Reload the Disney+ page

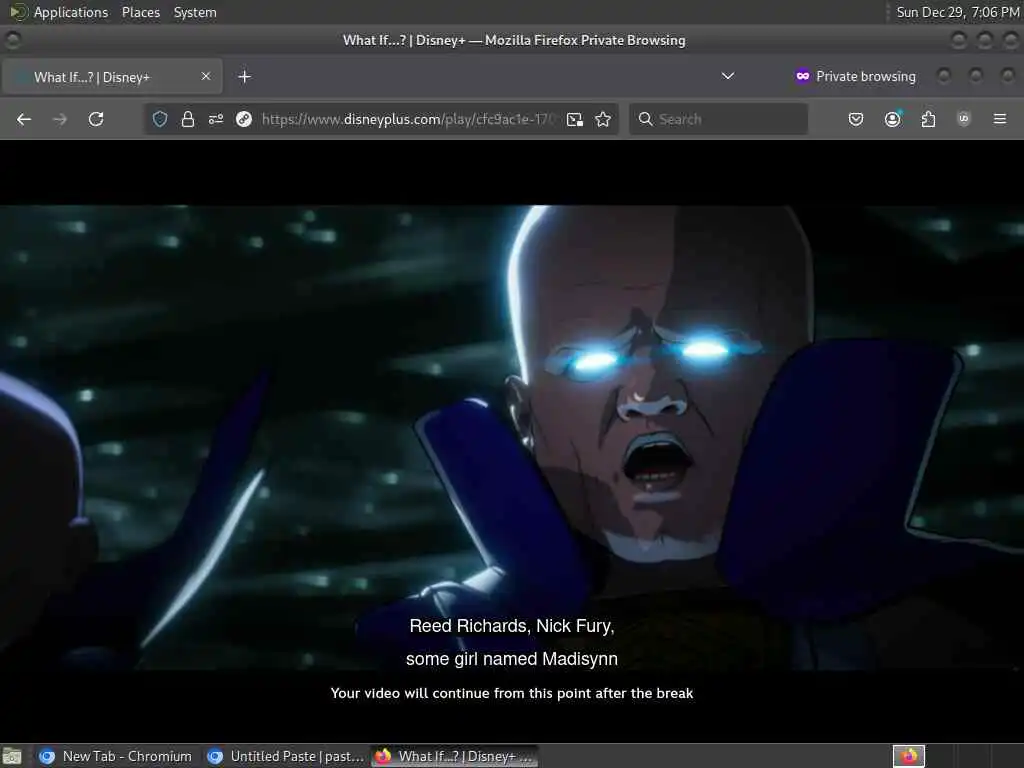[x=96, y=119]
